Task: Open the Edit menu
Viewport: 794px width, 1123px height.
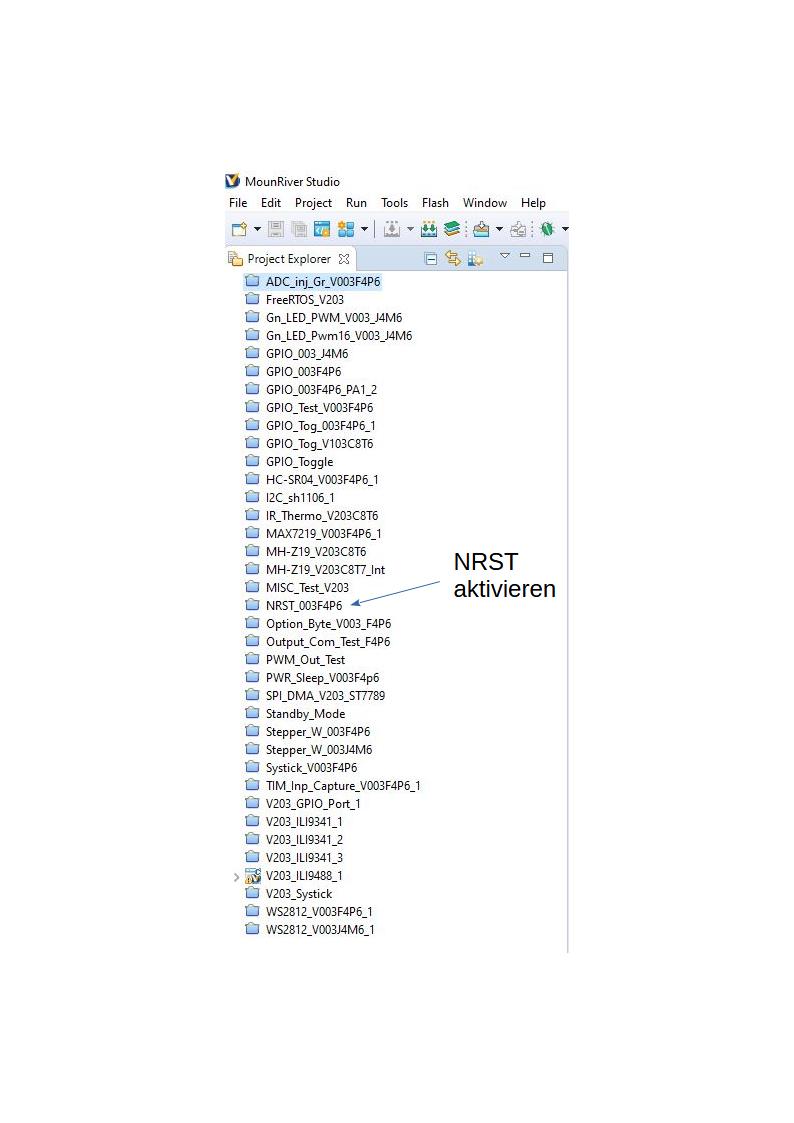Action: pyautogui.click(x=271, y=203)
